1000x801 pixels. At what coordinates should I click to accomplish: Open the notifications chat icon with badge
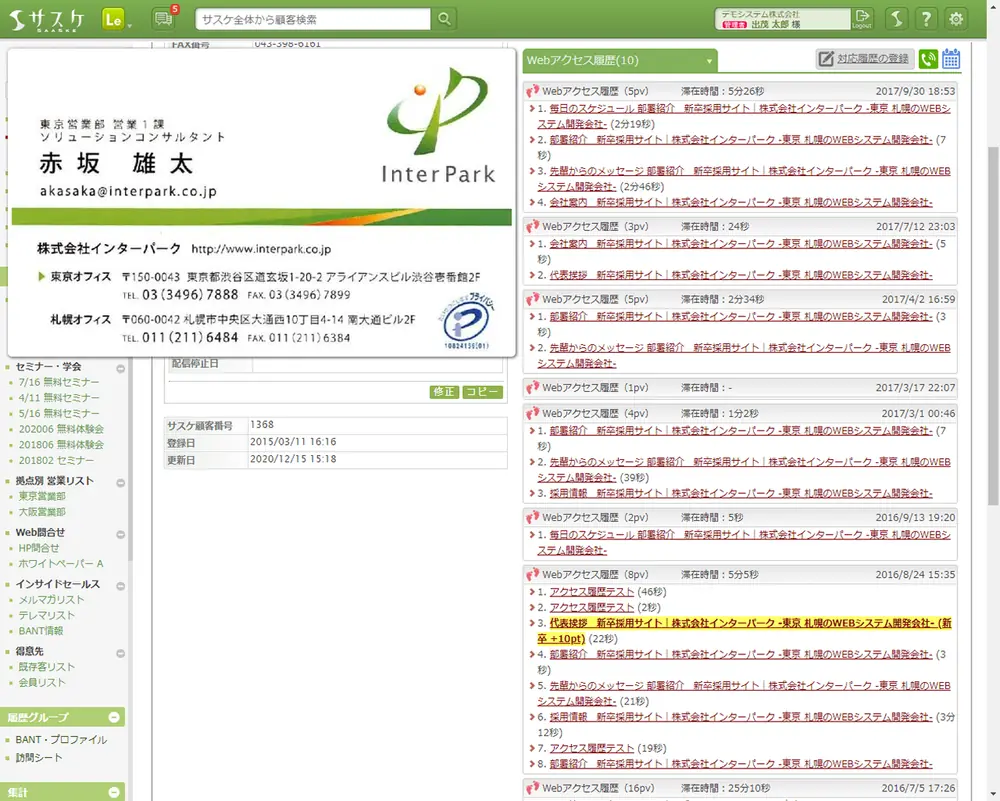[163, 19]
